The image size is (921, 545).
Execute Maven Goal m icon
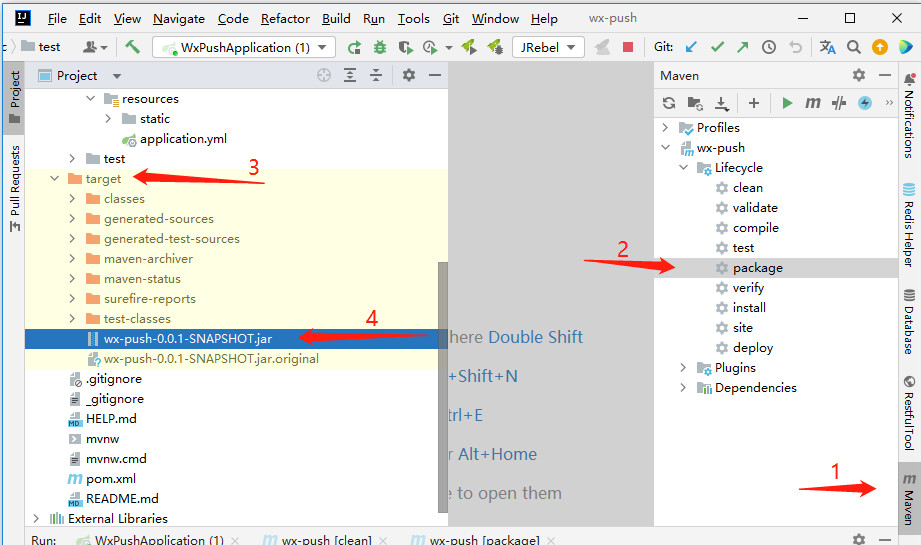[813, 103]
